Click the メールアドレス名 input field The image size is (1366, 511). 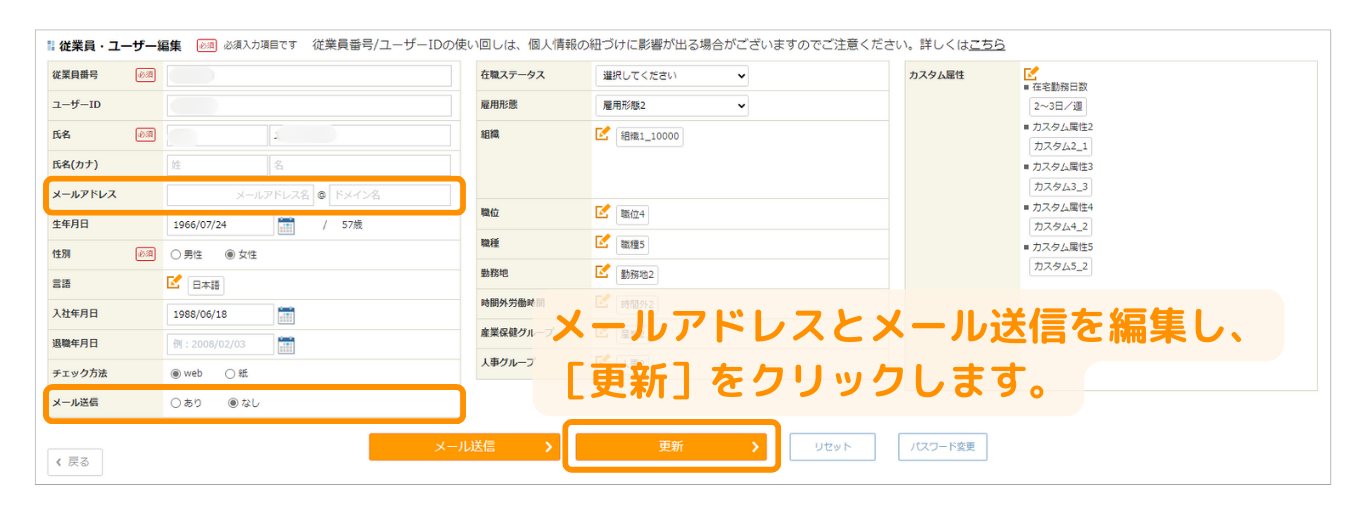pos(240,195)
